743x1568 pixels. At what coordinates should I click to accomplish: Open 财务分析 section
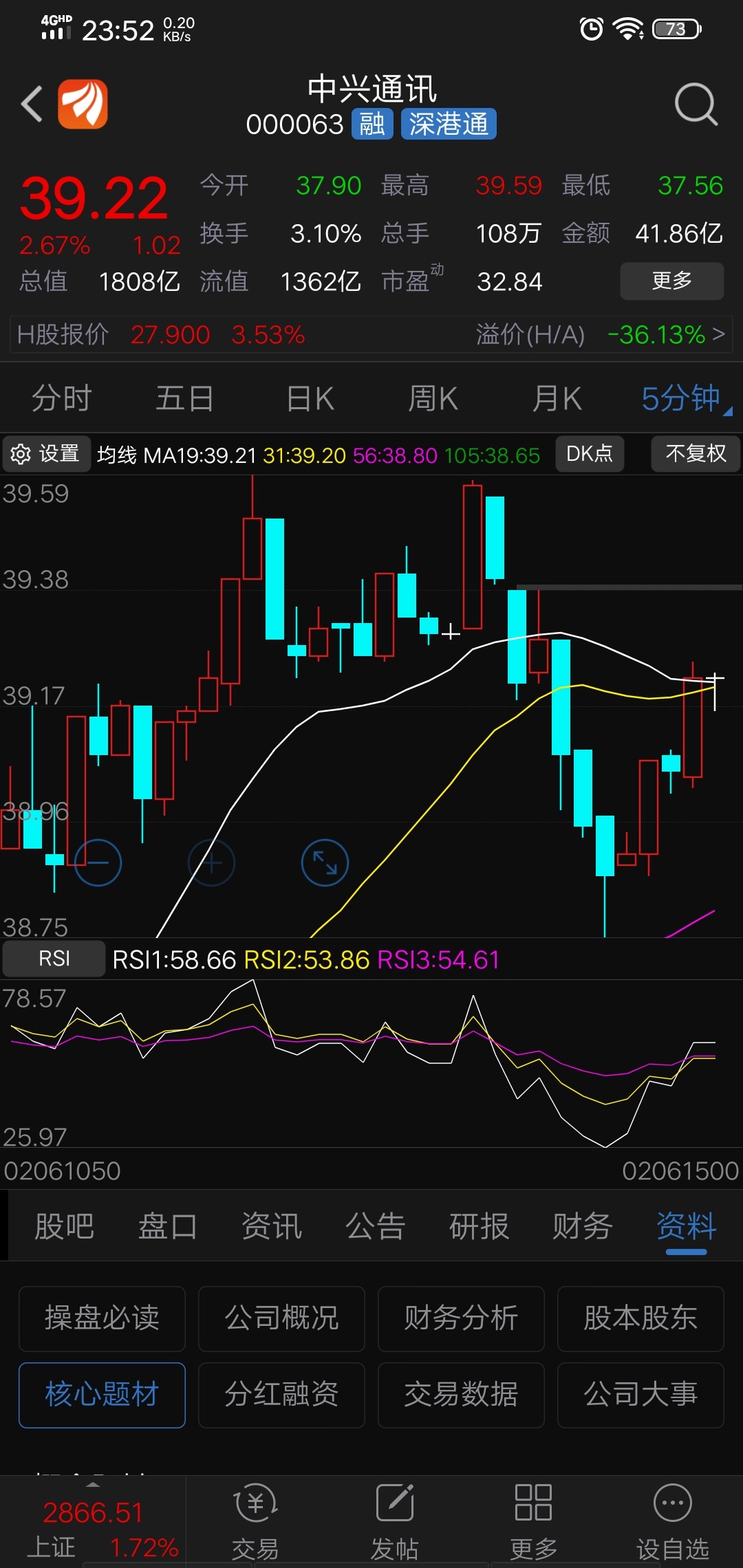[x=461, y=1318]
